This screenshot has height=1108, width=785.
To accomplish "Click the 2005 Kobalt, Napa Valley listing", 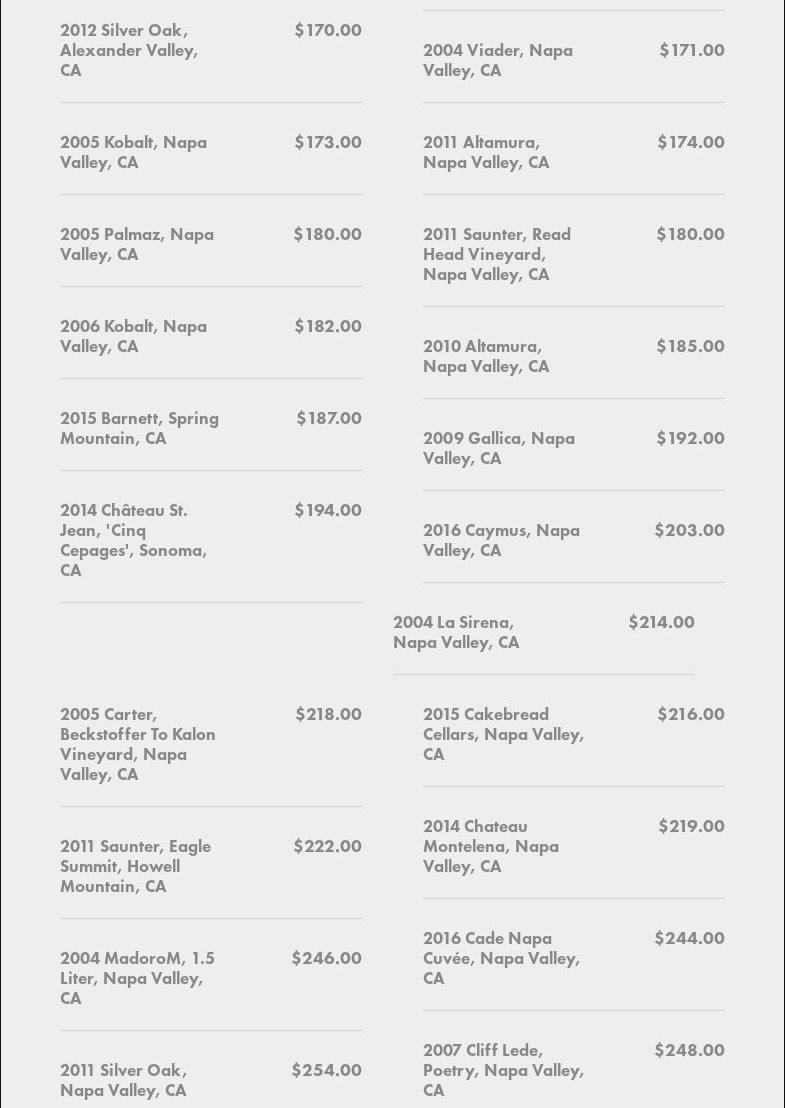I will click(134, 152).
